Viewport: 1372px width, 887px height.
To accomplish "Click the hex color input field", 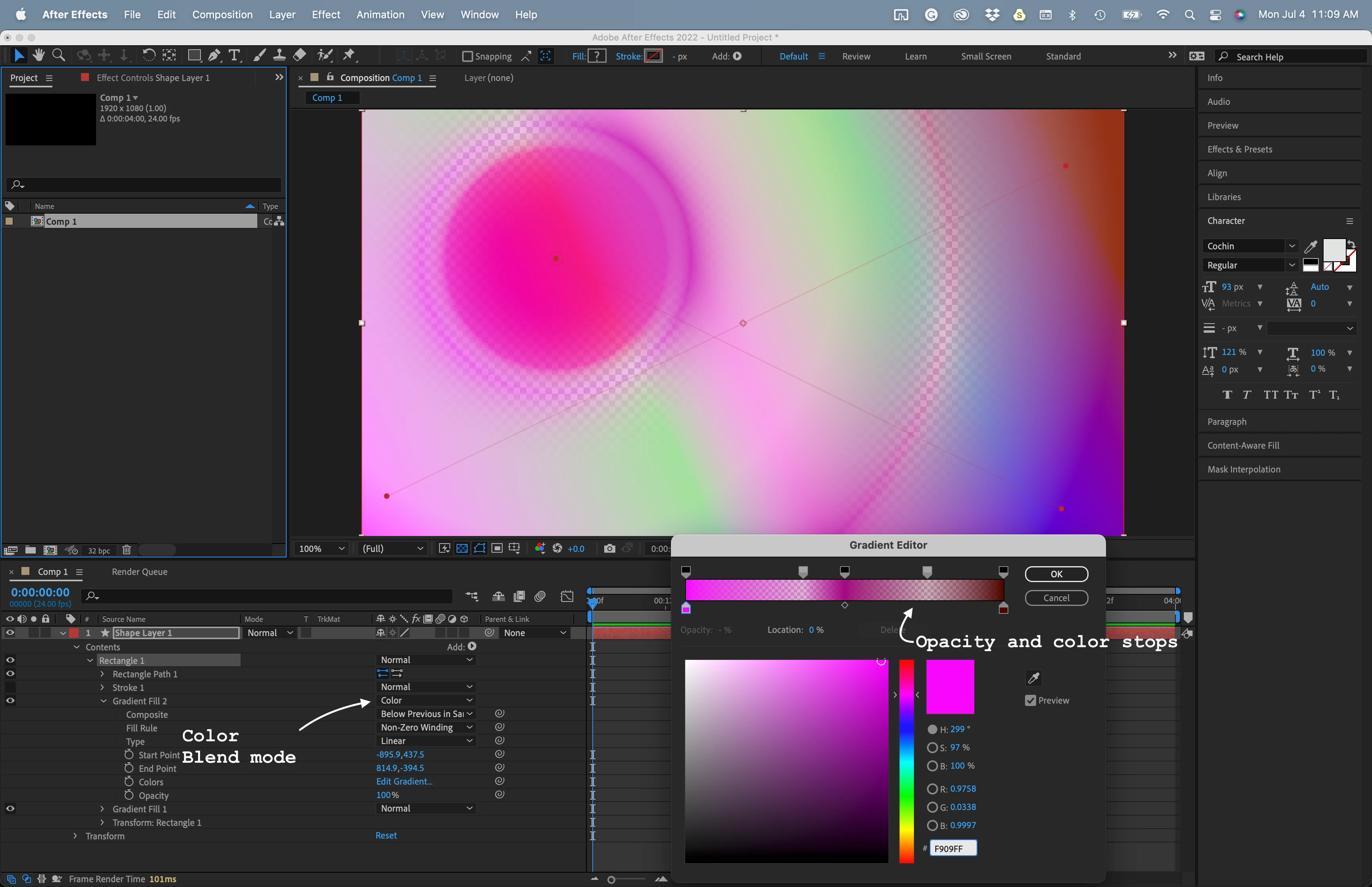I will point(953,848).
